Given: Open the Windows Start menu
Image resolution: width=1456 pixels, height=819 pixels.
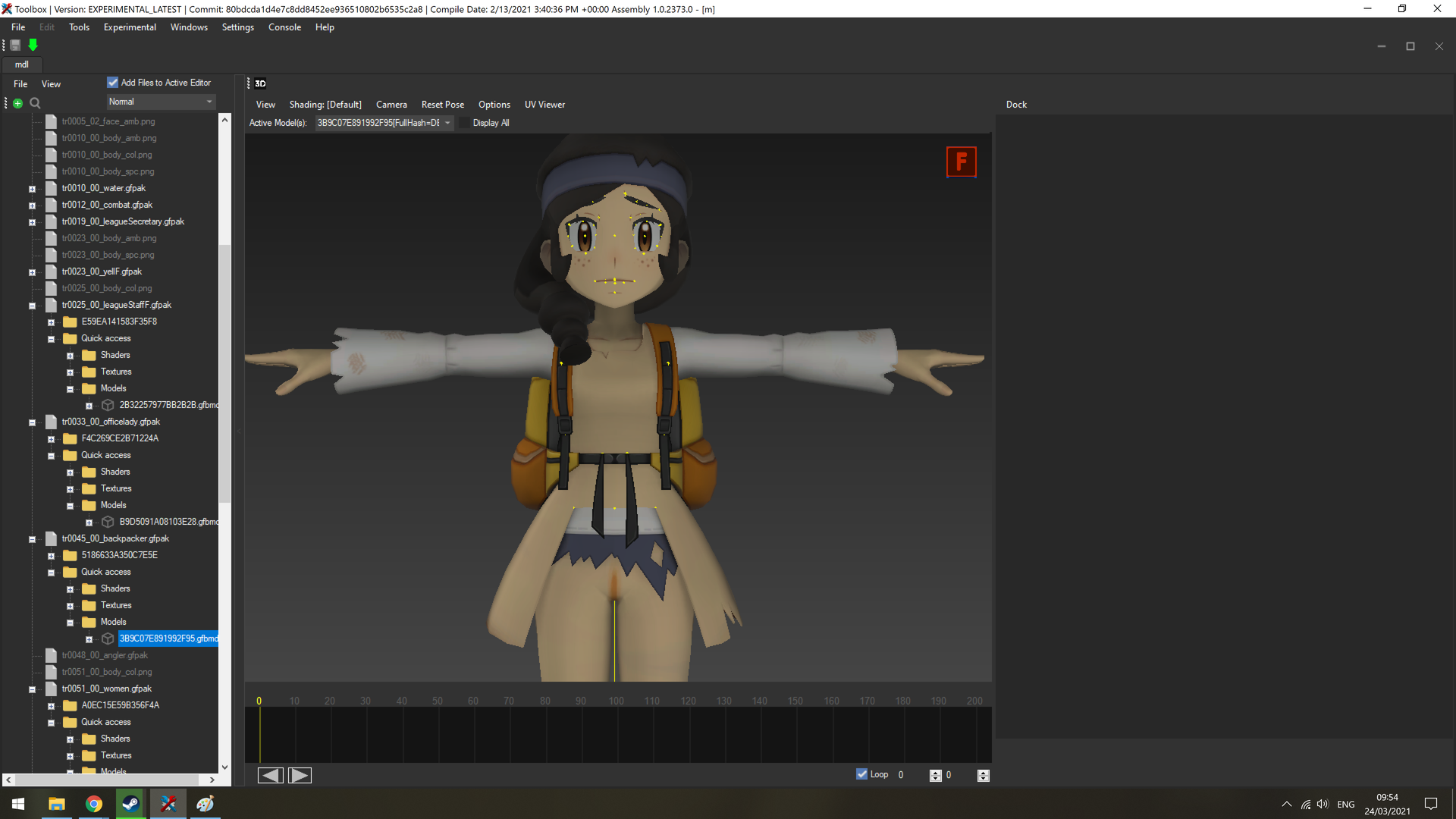Looking at the screenshot, I should pyautogui.click(x=18, y=804).
